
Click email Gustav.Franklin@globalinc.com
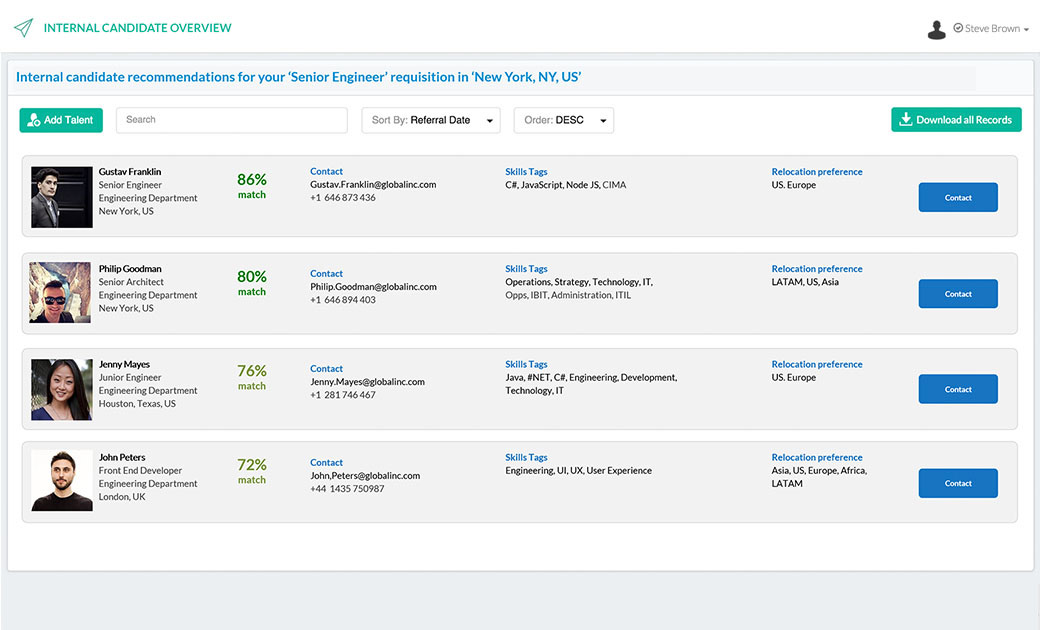pyautogui.click(x=373, y=184)
